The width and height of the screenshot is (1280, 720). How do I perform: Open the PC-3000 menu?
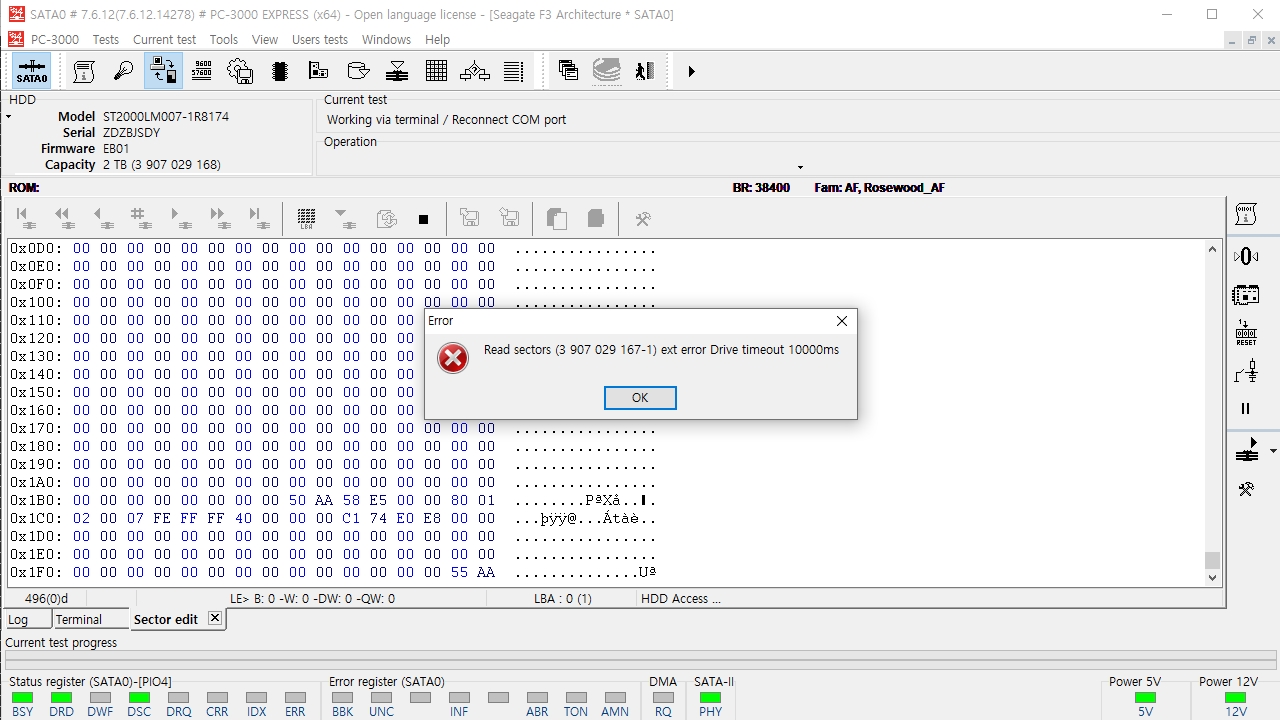click(x=54, y=40)
